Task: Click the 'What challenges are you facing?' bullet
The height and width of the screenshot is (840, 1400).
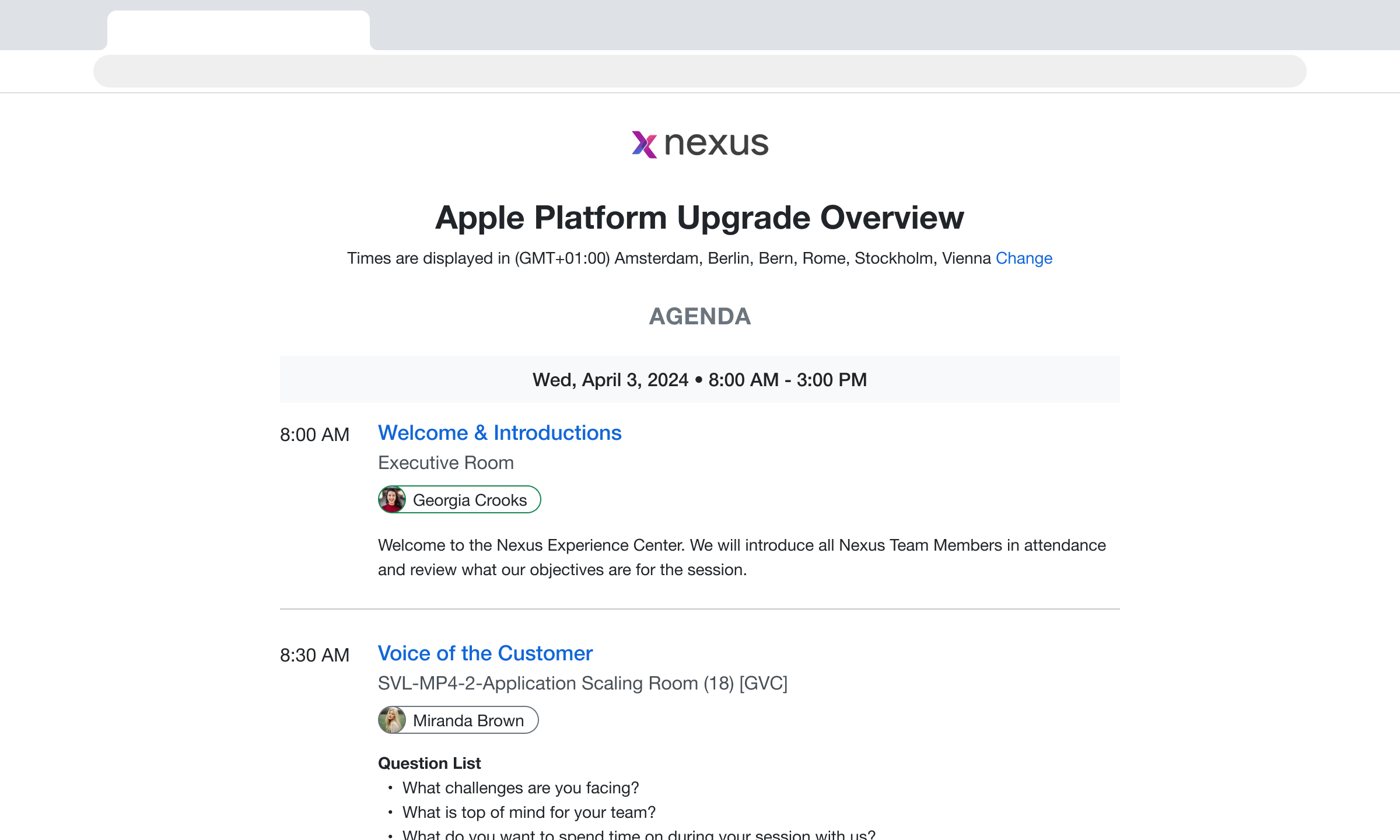Action: coord(520,788)
